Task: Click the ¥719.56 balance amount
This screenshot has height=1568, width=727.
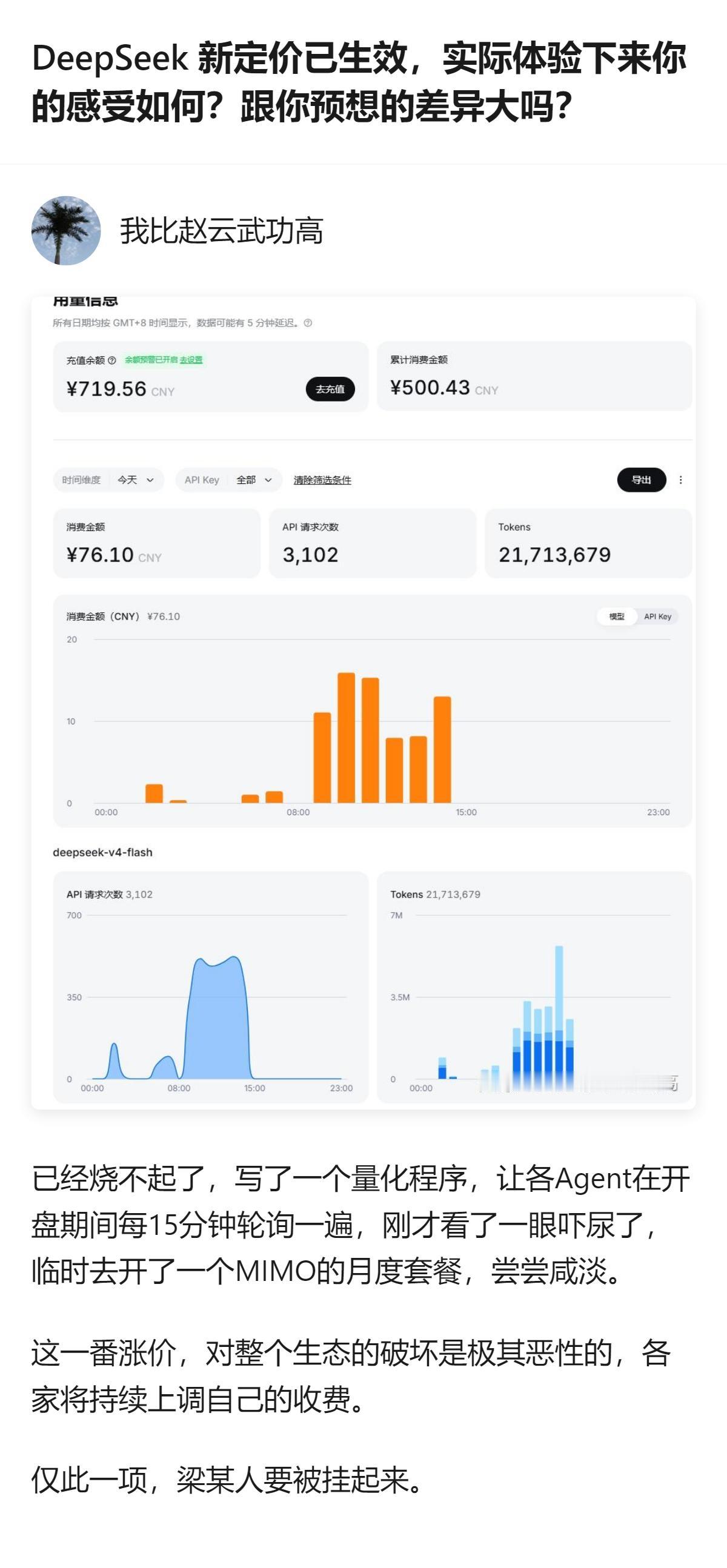Action: (107, 389)
